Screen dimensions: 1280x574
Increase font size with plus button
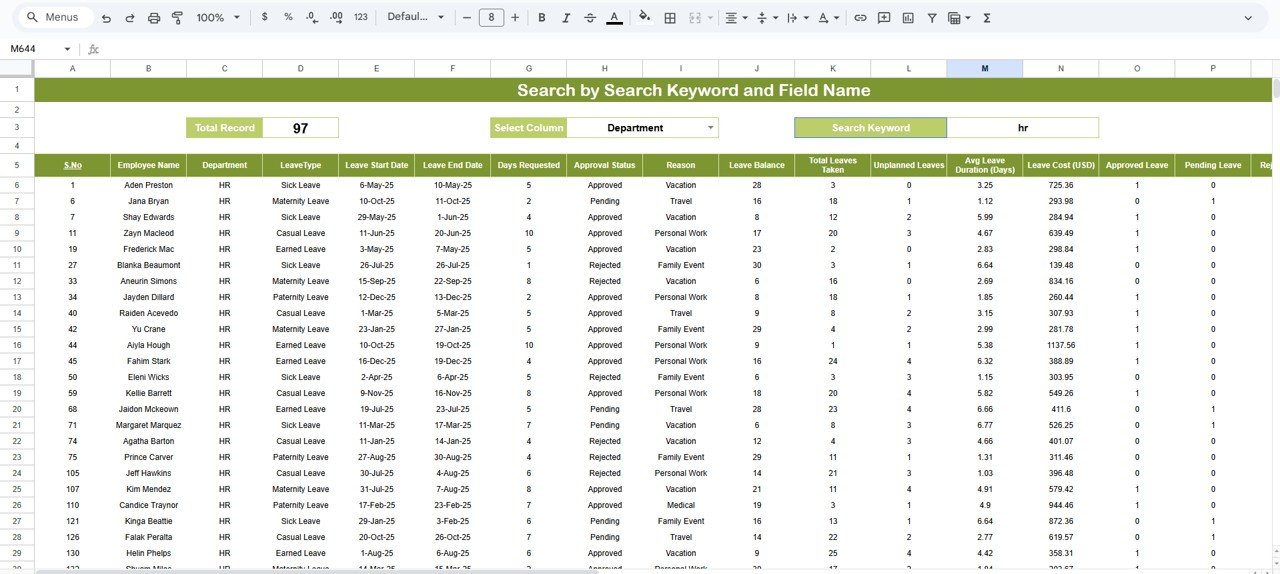[515, 18]
